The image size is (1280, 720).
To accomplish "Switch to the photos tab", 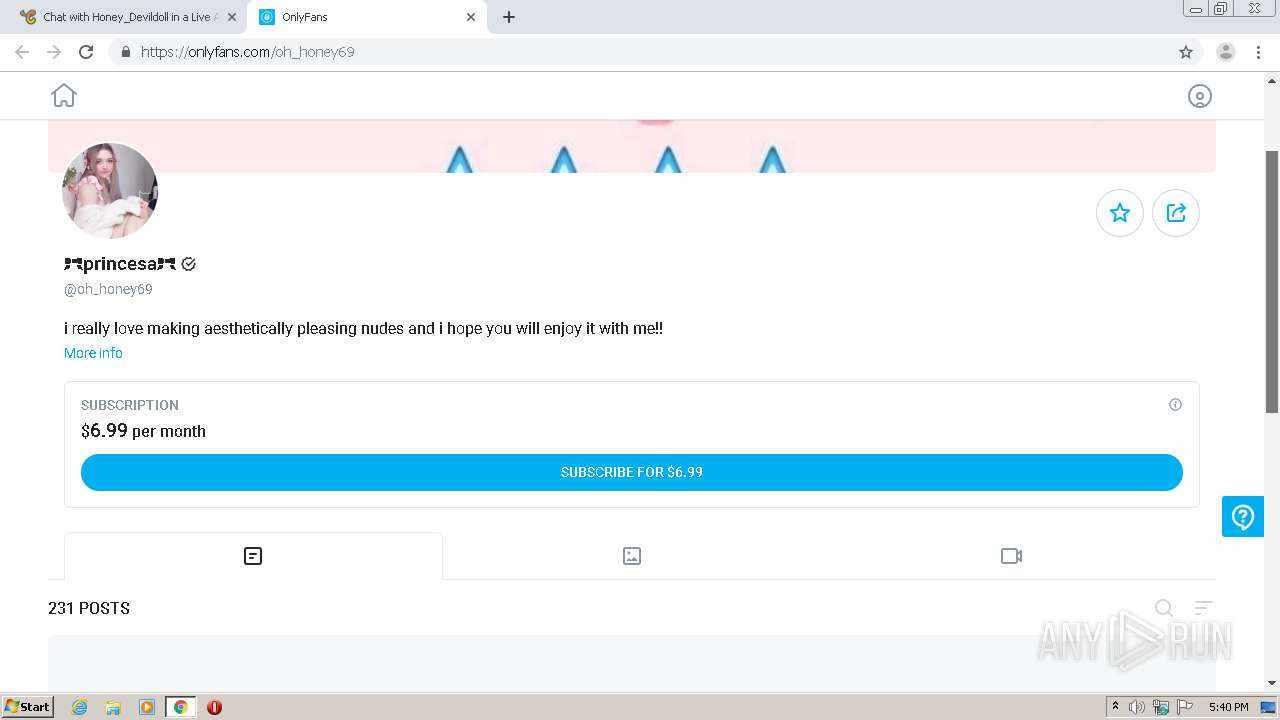I will point(632,556).
